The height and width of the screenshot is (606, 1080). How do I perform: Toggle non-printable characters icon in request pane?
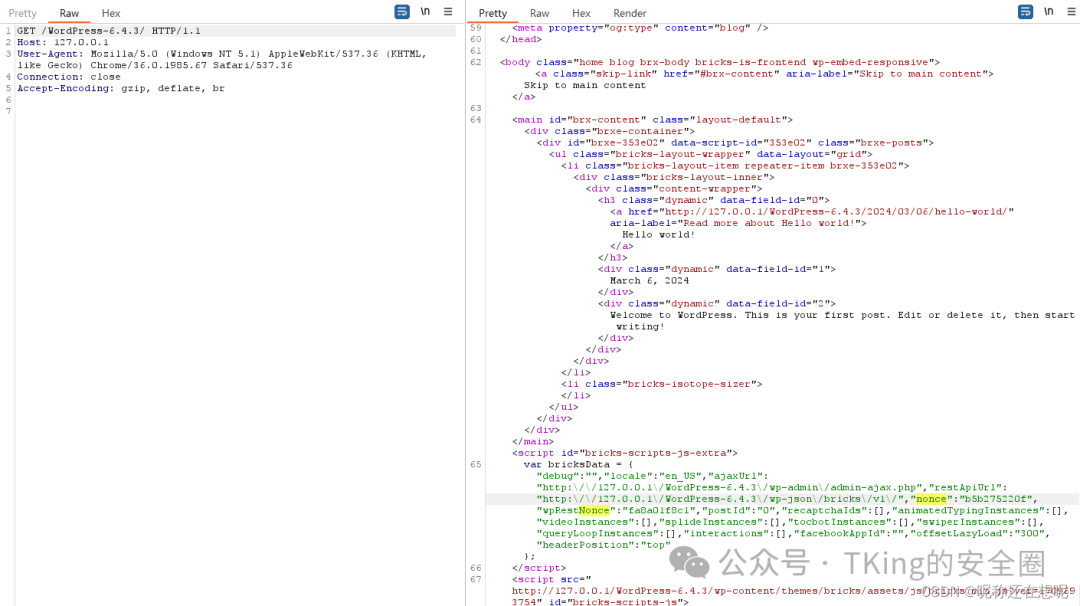click(x=426, y=12)
